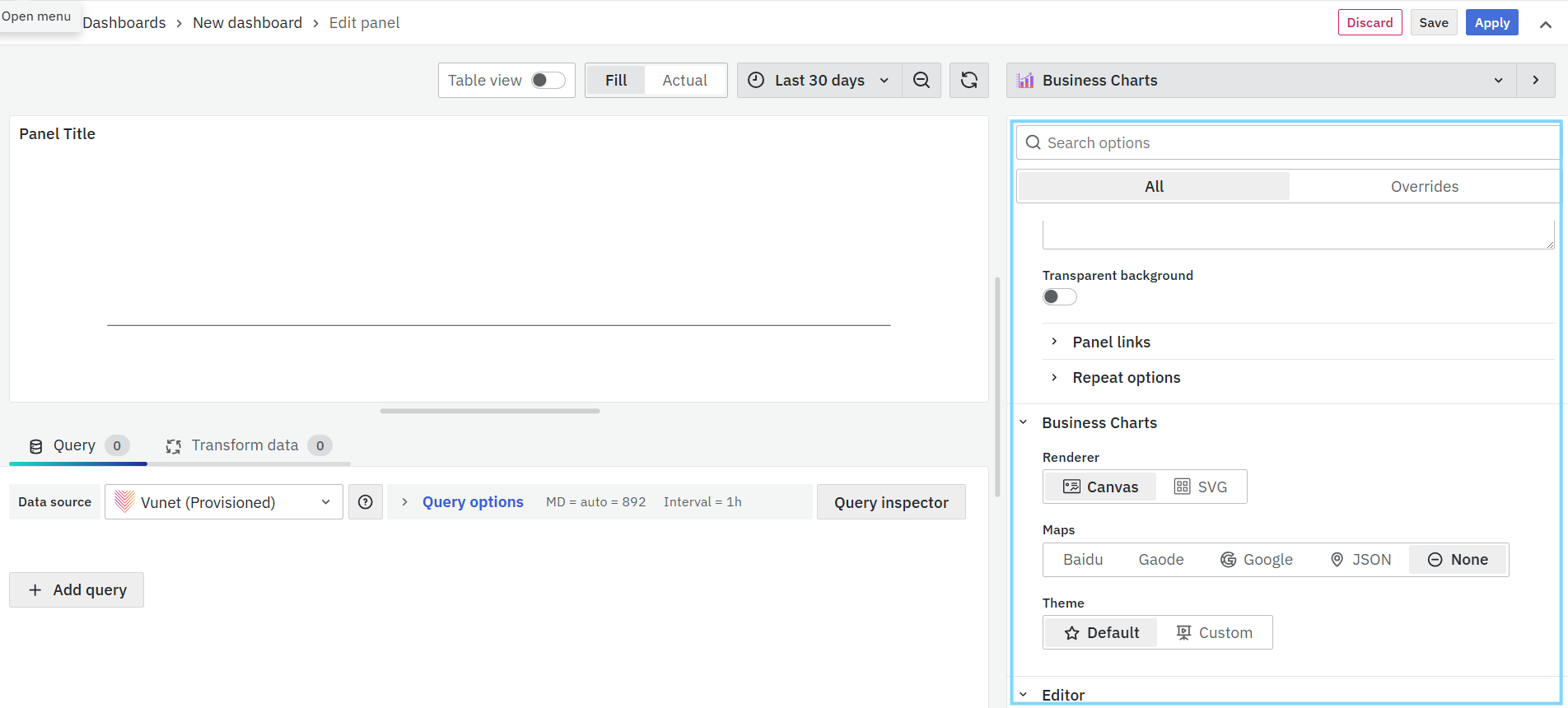Collapse the options pane with right arrow
The image size is (1568, 708).
point(1536,81)
